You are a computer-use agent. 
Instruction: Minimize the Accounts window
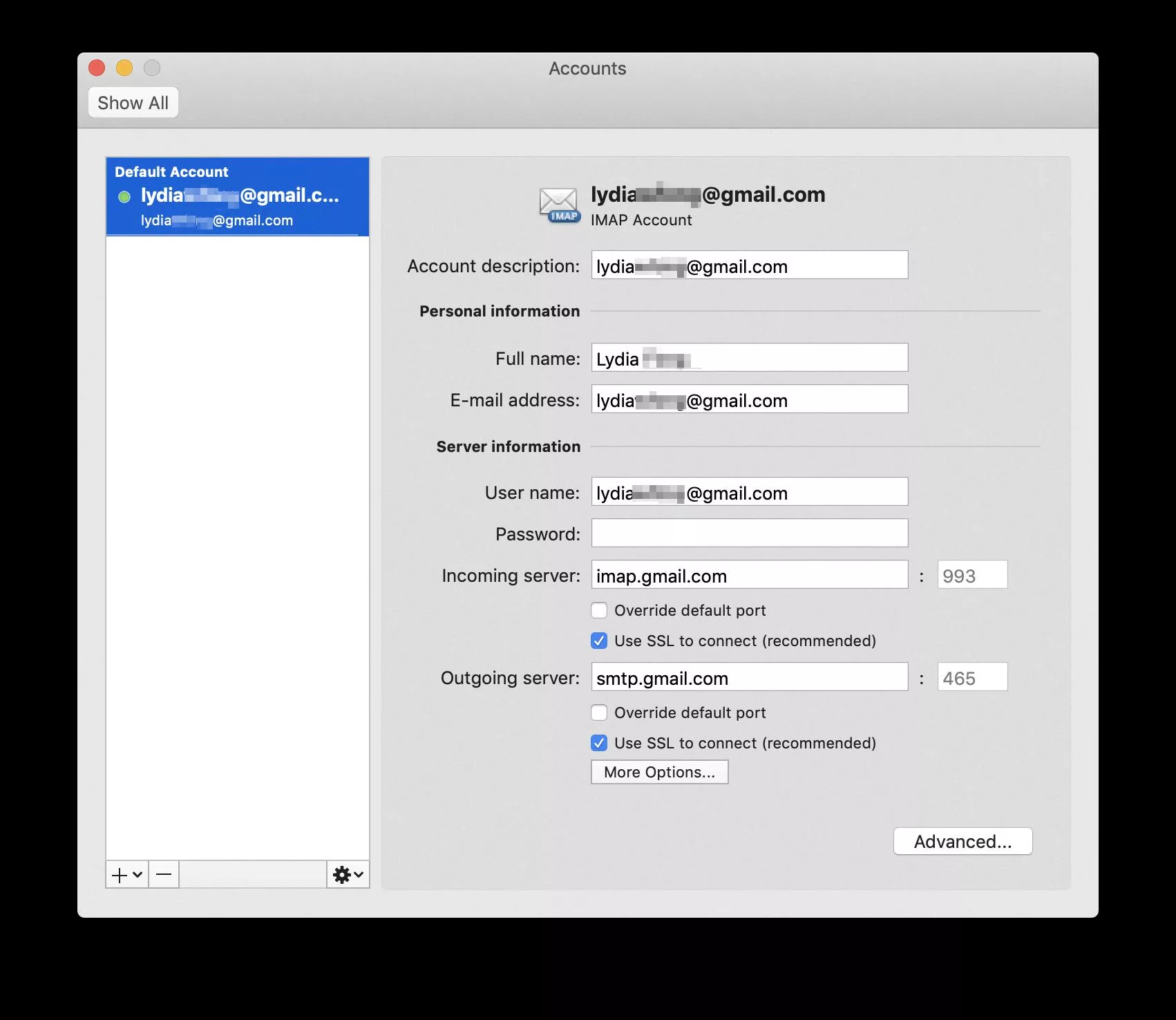124,68
